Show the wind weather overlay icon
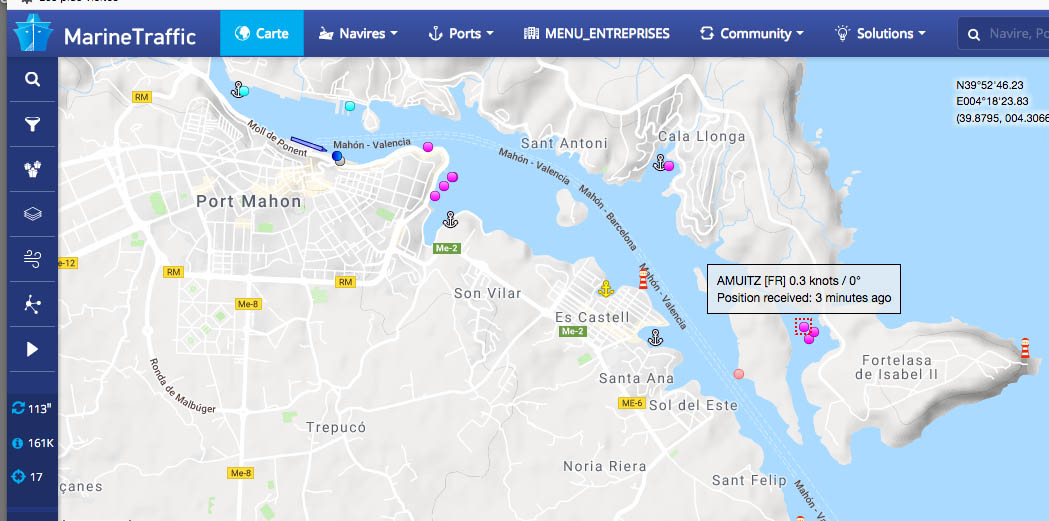This screenshot has height=521, width=1049. point(32,259)
